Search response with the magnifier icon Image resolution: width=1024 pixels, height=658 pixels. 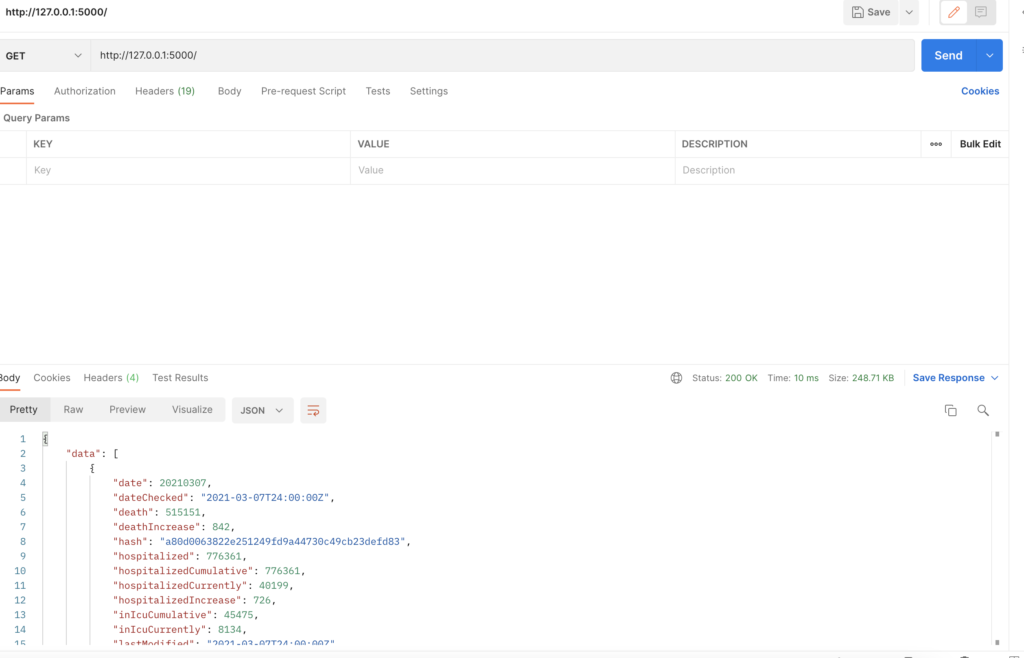pos(983,410)
